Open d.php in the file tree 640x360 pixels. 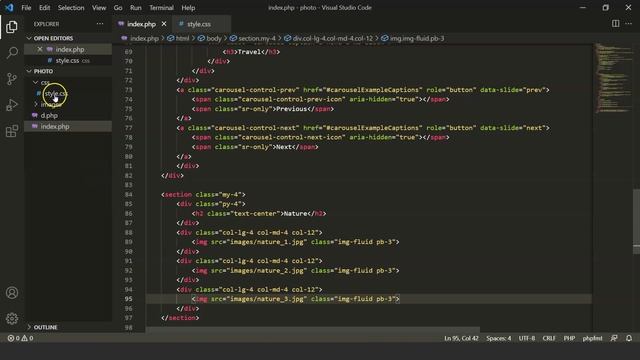click(49, 116)
